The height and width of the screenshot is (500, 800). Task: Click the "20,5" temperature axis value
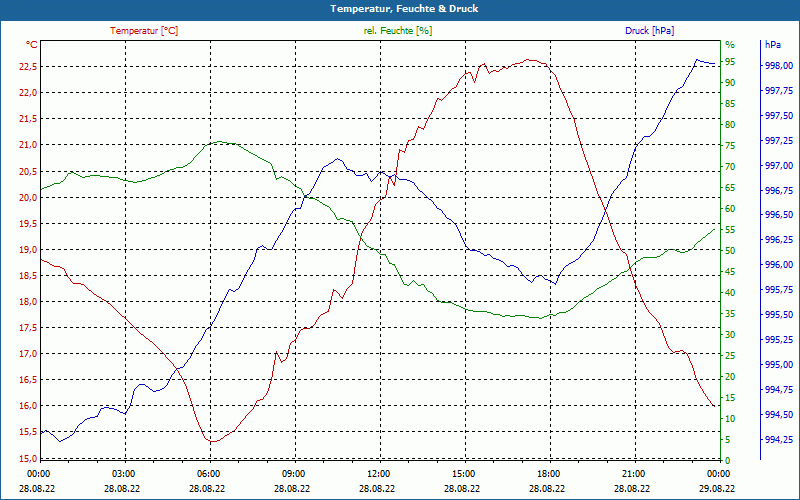[x=28, y=171]
